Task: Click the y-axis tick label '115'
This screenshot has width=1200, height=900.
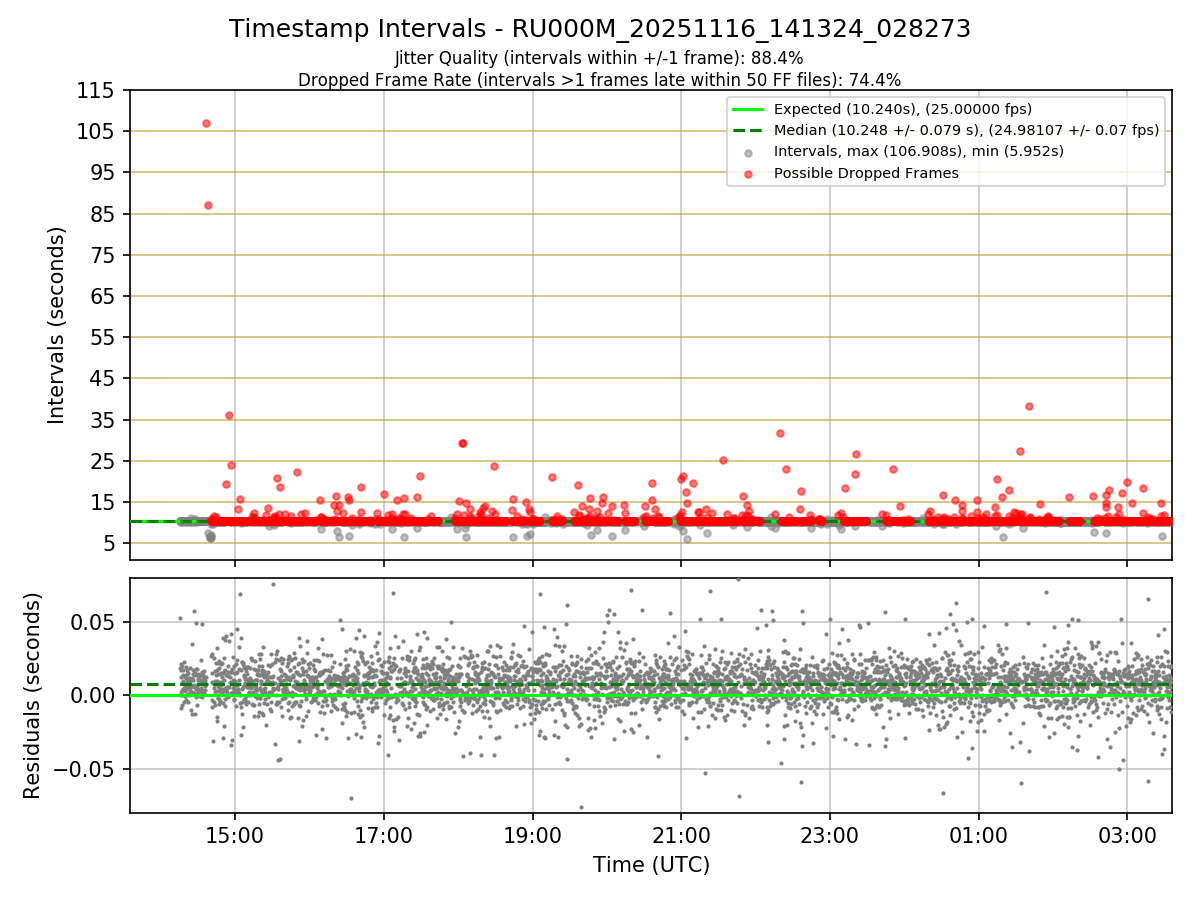Action: pos(95,91)
